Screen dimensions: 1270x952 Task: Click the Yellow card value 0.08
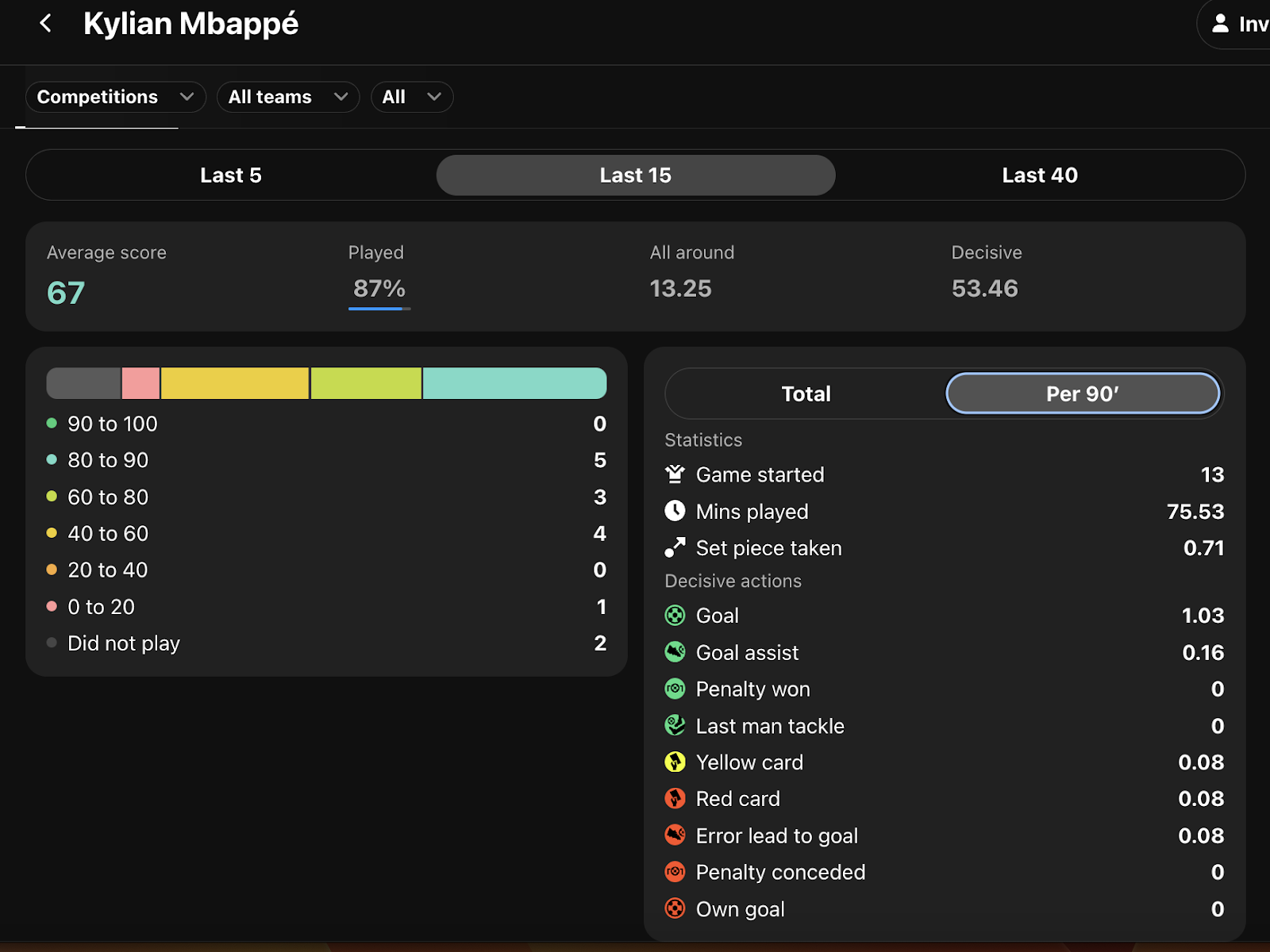(x=1201, y=762)
